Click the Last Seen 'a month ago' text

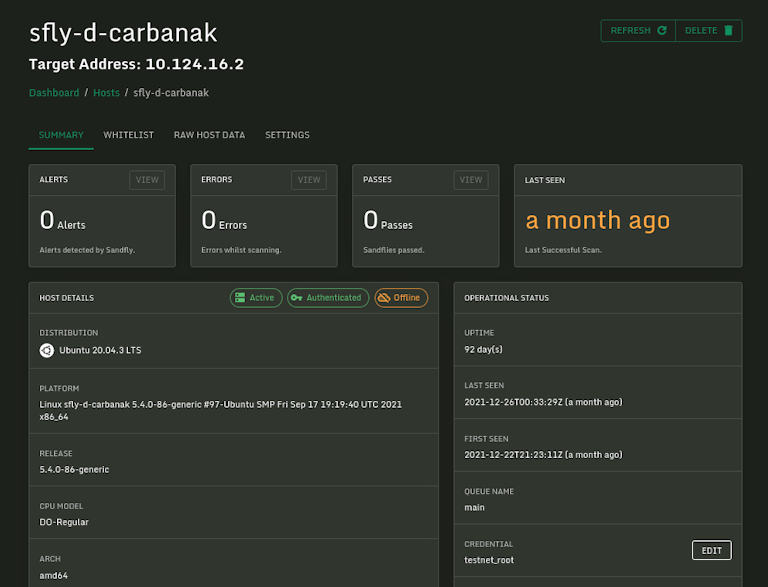click(598, 221)
